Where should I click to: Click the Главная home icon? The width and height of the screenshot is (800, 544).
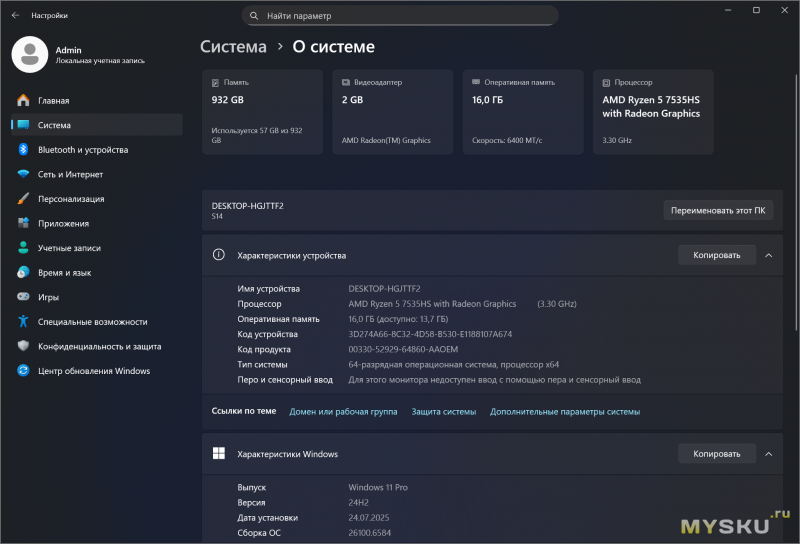click(23, 101)
